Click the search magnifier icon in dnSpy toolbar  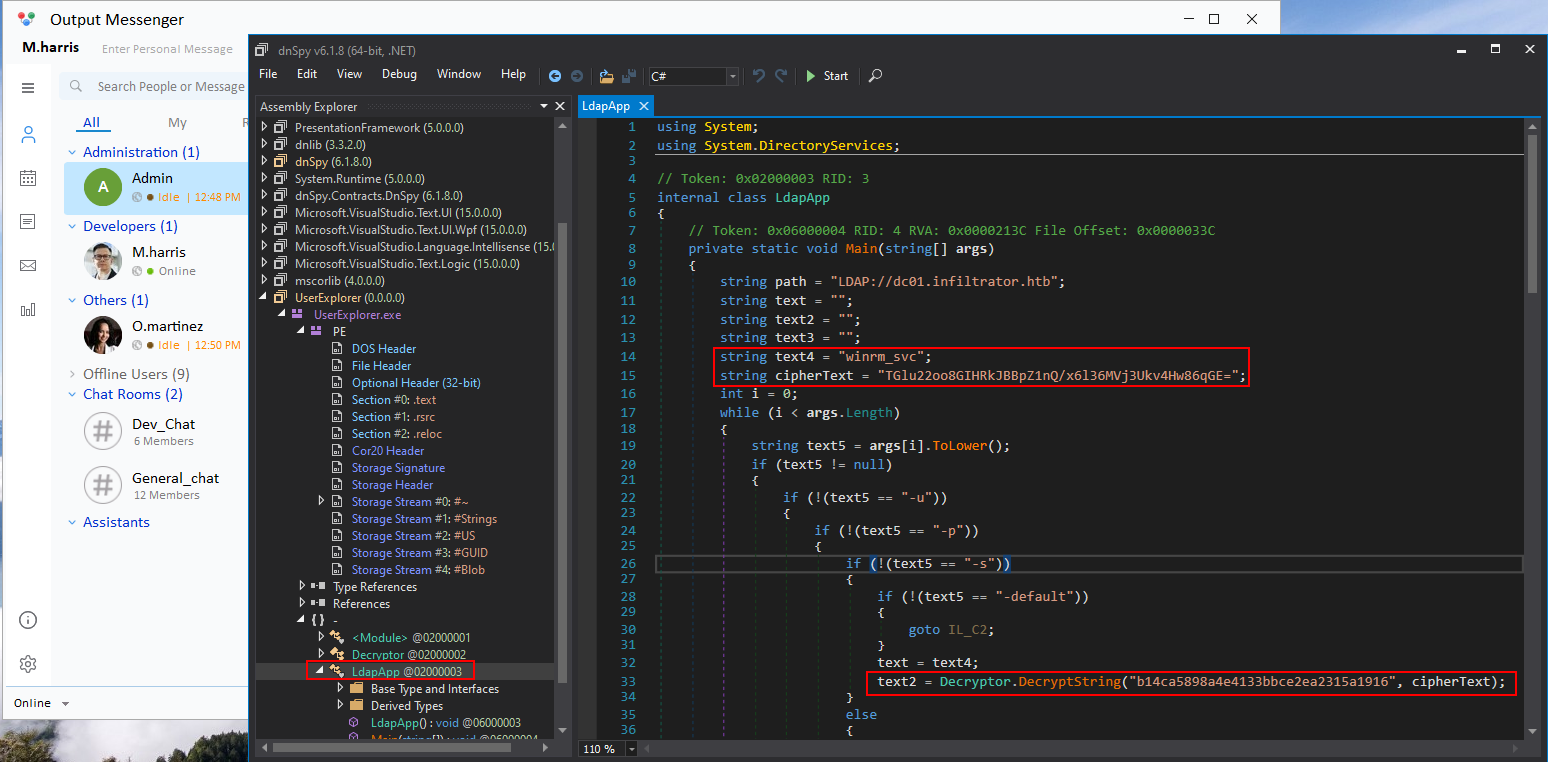pos(875,76)
